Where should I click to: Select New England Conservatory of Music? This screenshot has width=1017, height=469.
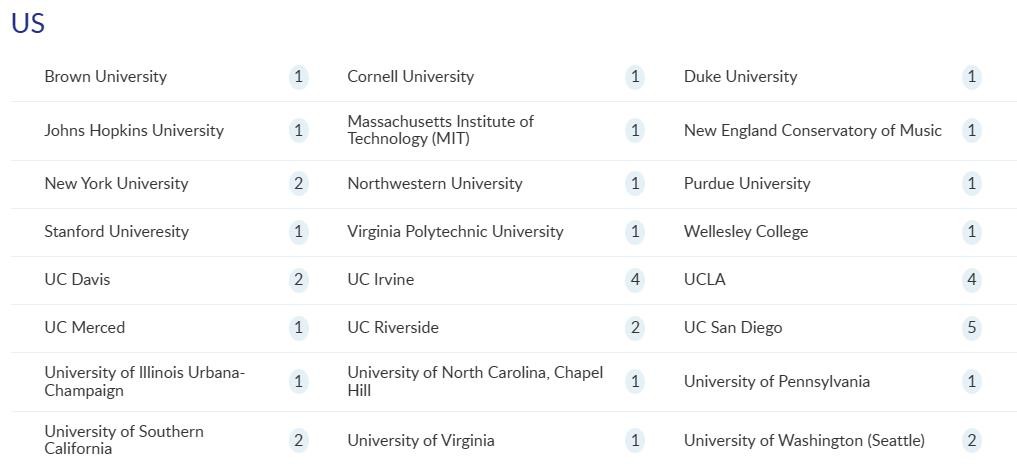pos(812,131)
